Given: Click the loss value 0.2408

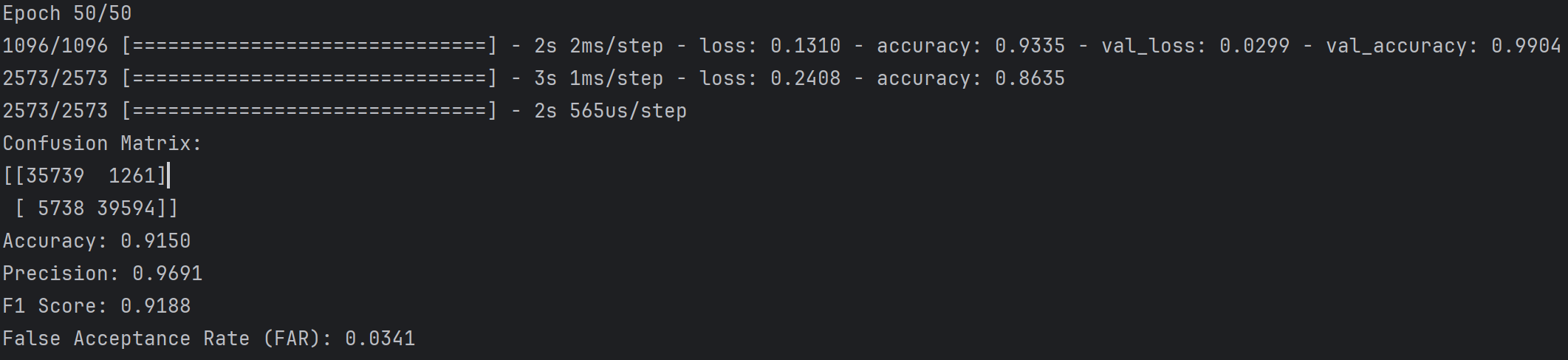Looking at the screenshot, I should tap(805, 78).
